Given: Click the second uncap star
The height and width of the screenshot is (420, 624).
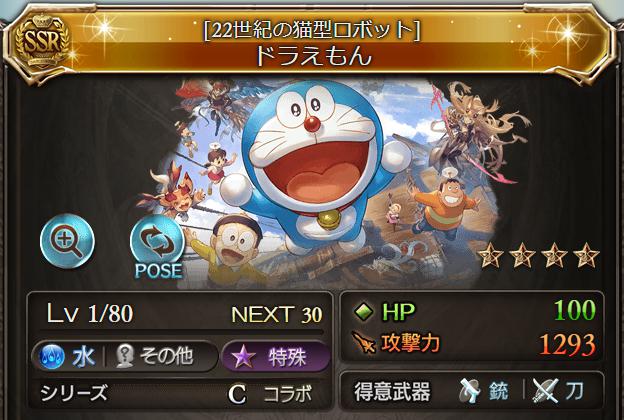Looking at the screenshot, I should click(522, 256).
